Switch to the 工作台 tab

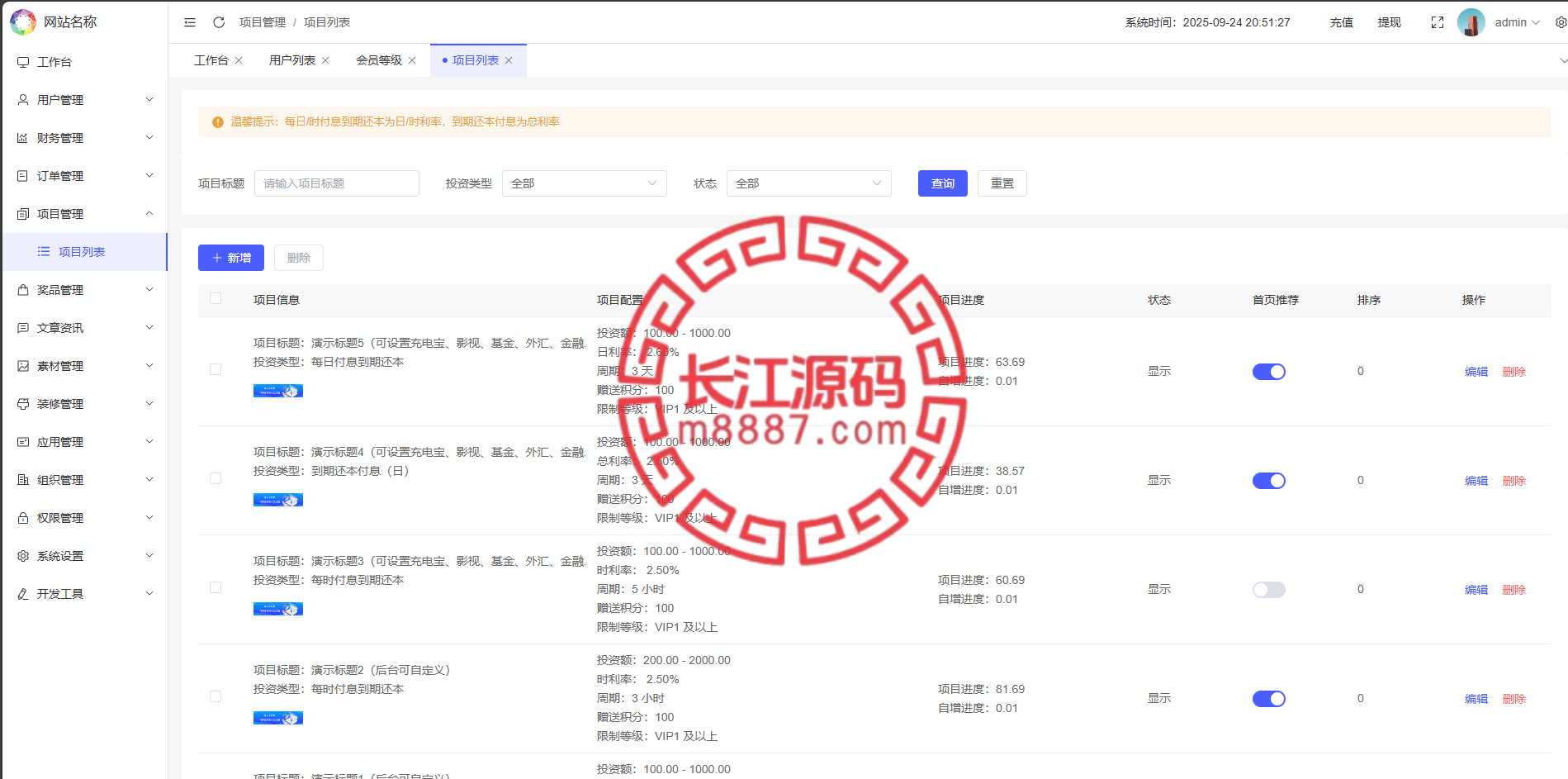211,60
